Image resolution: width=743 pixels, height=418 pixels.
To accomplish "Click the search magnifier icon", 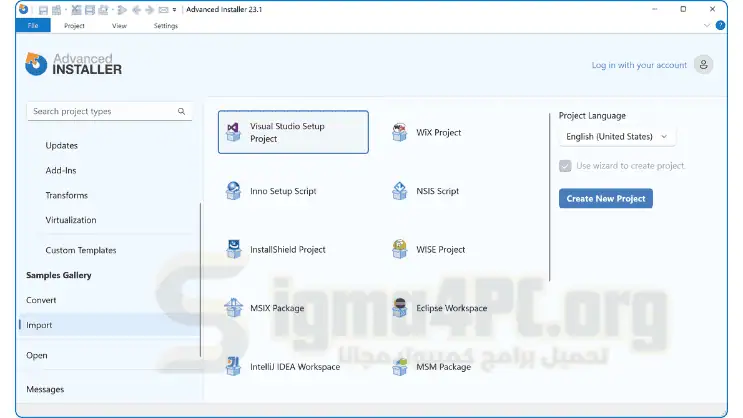I will [x=181, y=111].
